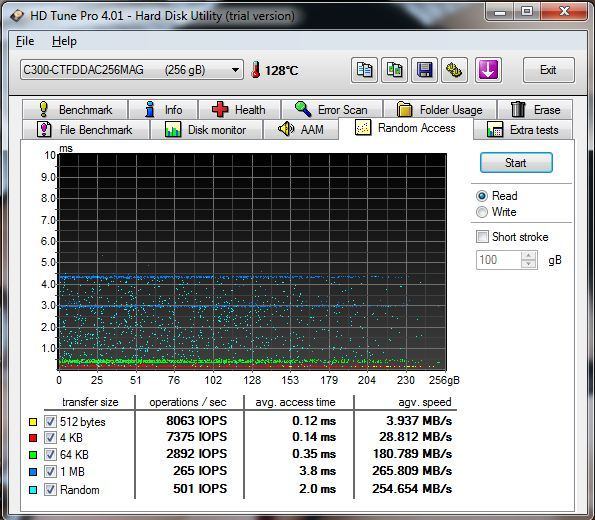
Task: Click the thermometer temperature icon
Action: pyautogui.click(x=256, y=70)
